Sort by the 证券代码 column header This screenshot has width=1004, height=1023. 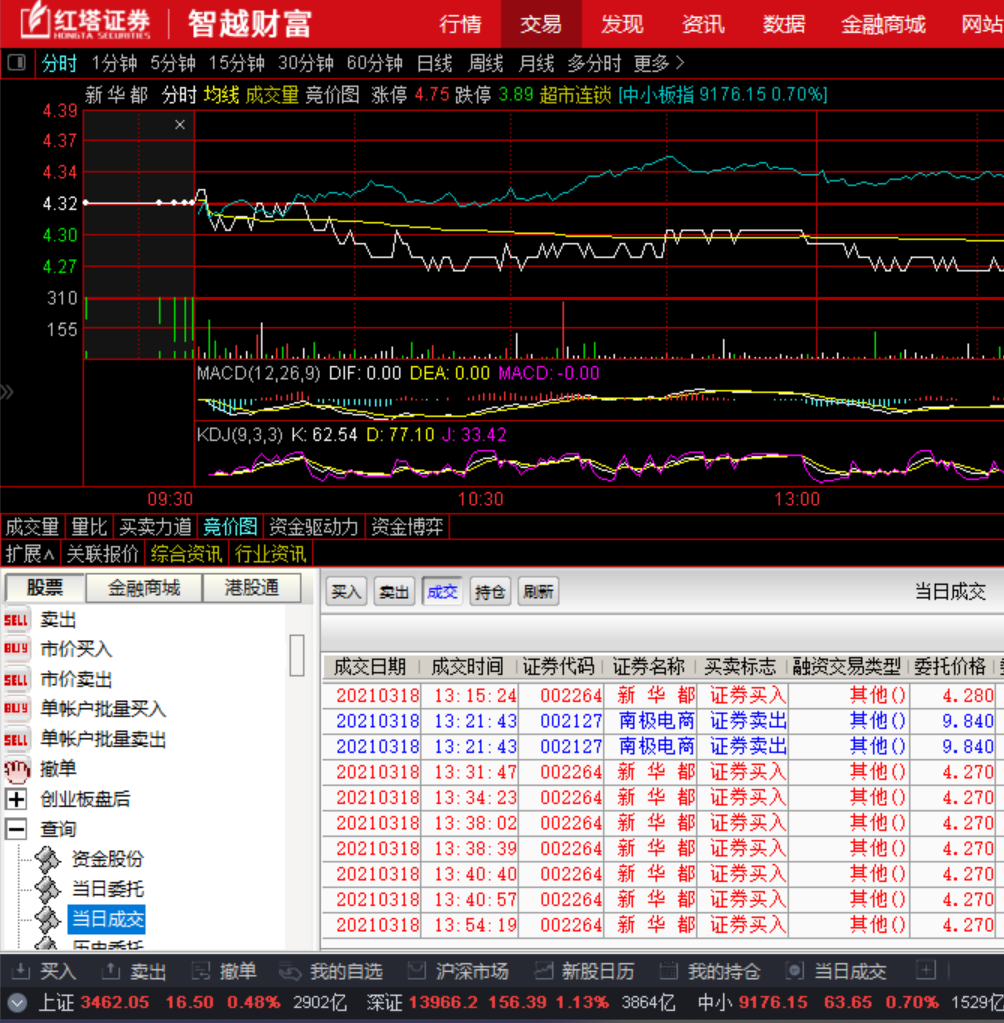pos(558,667)
